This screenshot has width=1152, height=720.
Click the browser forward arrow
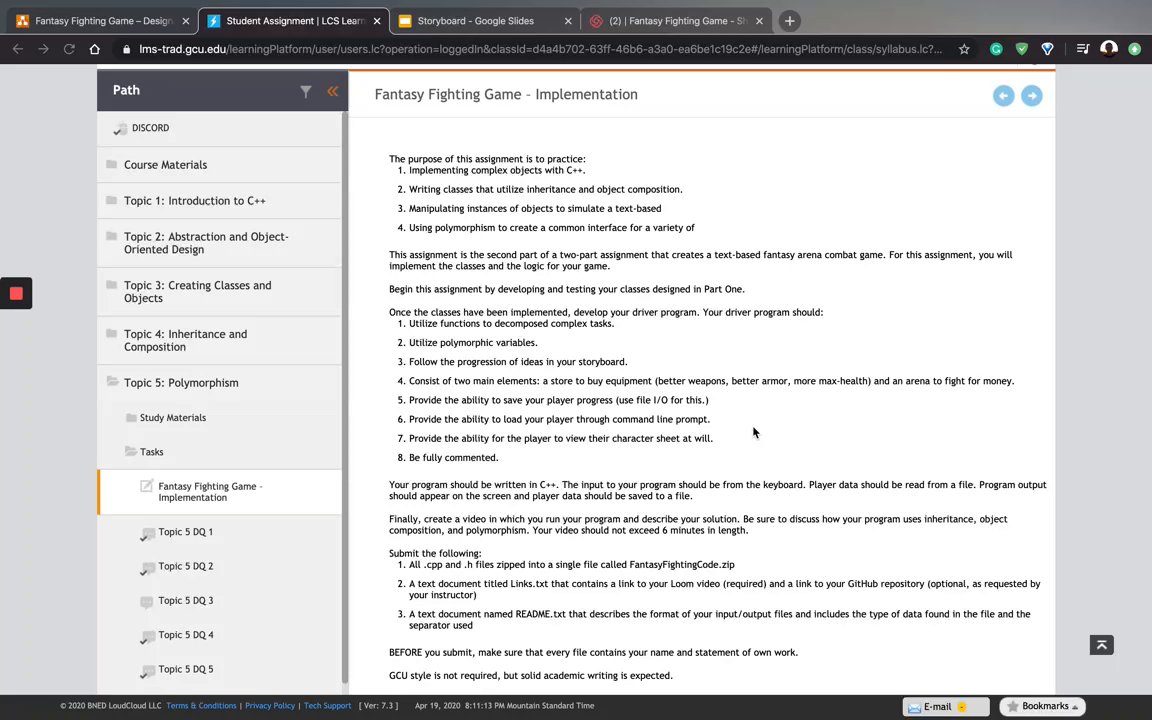[x=43, y=49]
